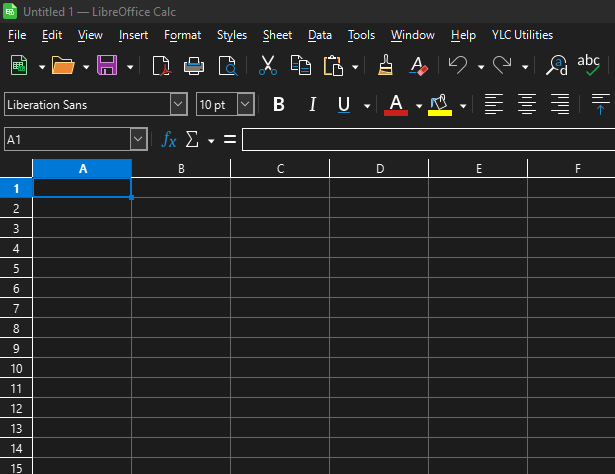Viewport: 615px width, 474px height.
Task: Select row 10 header
Action: point(16,369)
